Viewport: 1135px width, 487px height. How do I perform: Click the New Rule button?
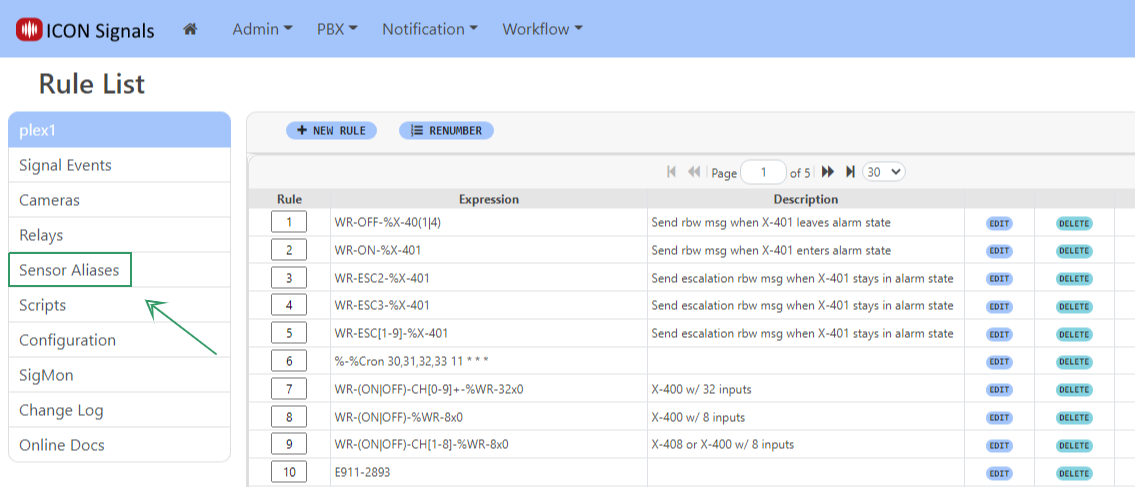[x=331, y=131]
